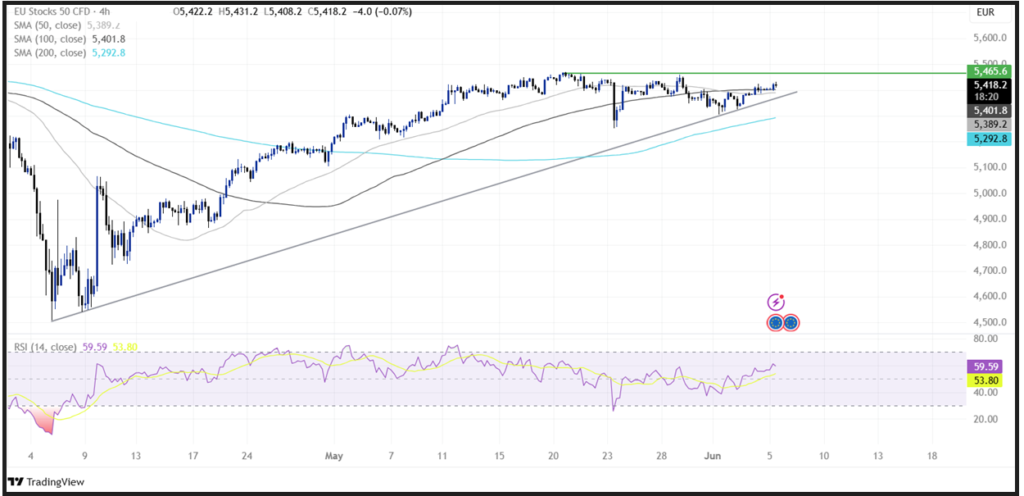Click the purple 59.59 value in the RSI legend
The image size is (1024, 496).
point(93,347)
